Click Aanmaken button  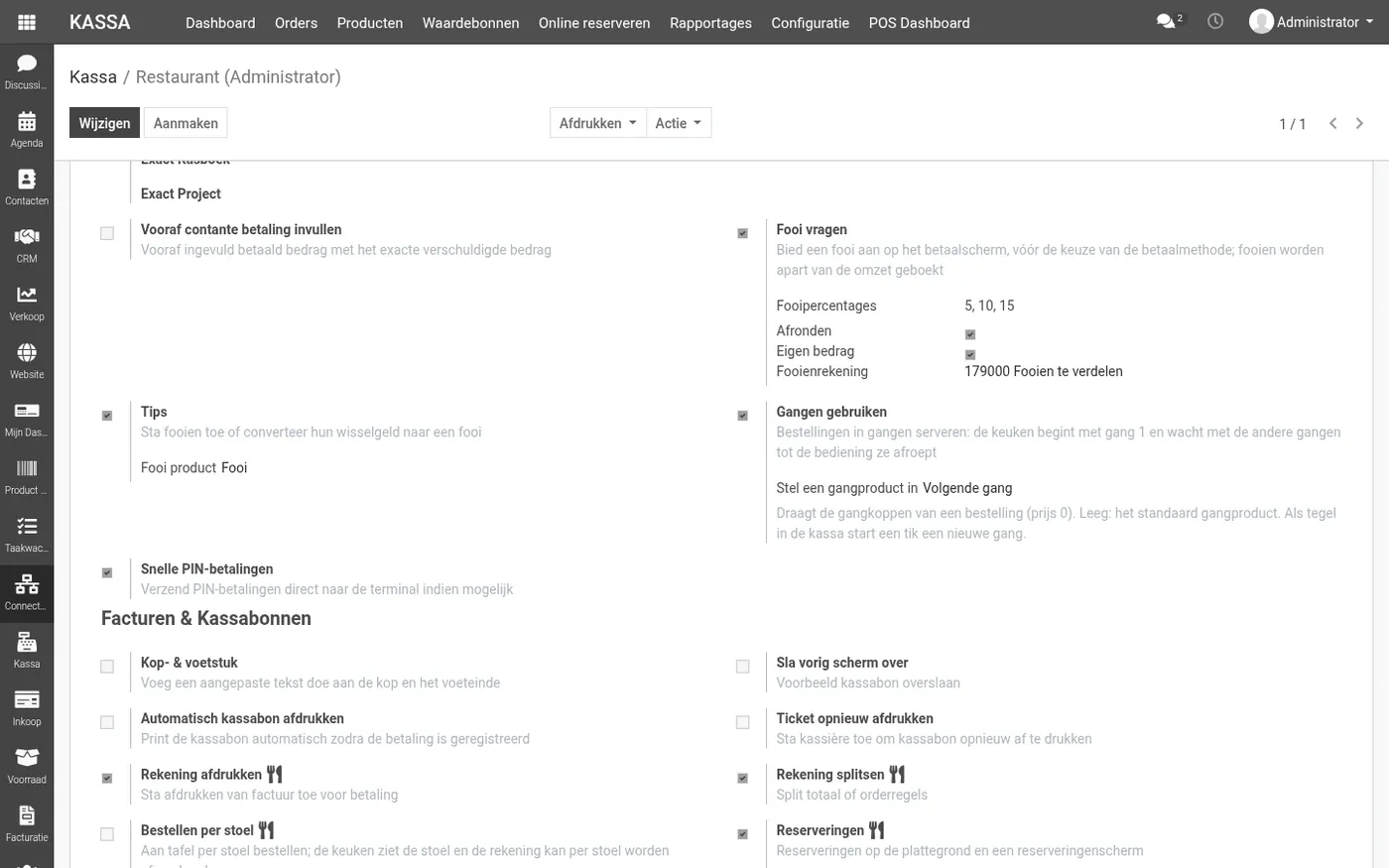(x=186, y=123)
